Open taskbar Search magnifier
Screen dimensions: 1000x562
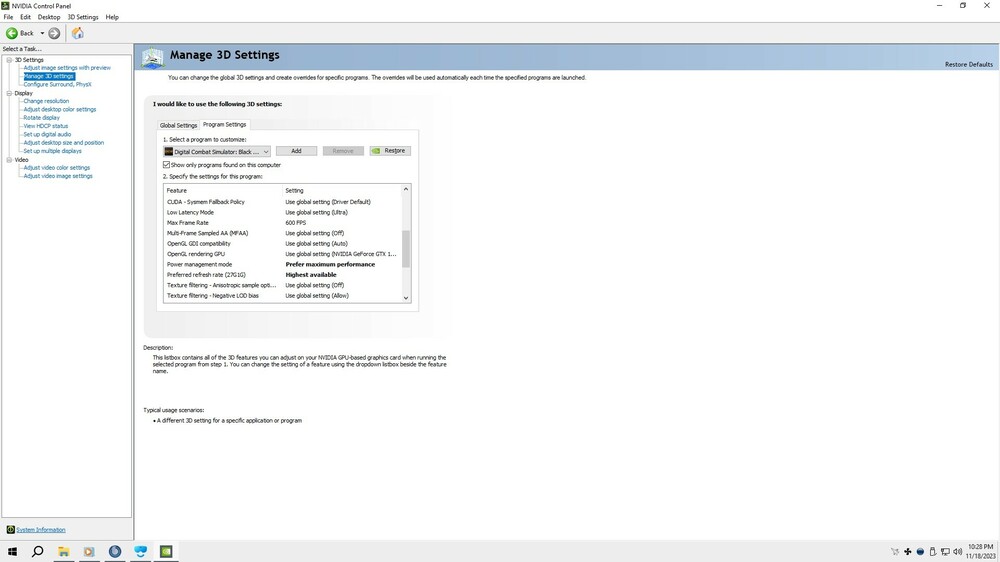[38, 551]
